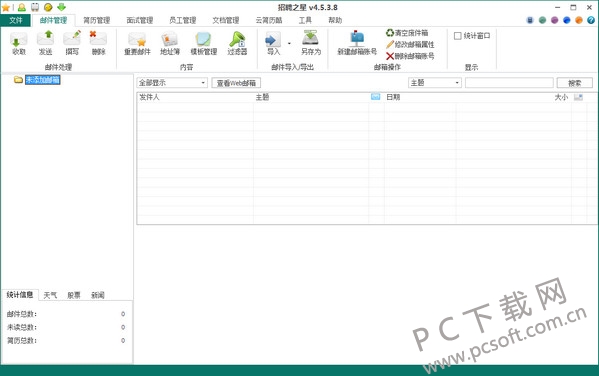
Task: Click 删除邮箱账号 delete mailbox account
Action: click(x=410, y=56)
